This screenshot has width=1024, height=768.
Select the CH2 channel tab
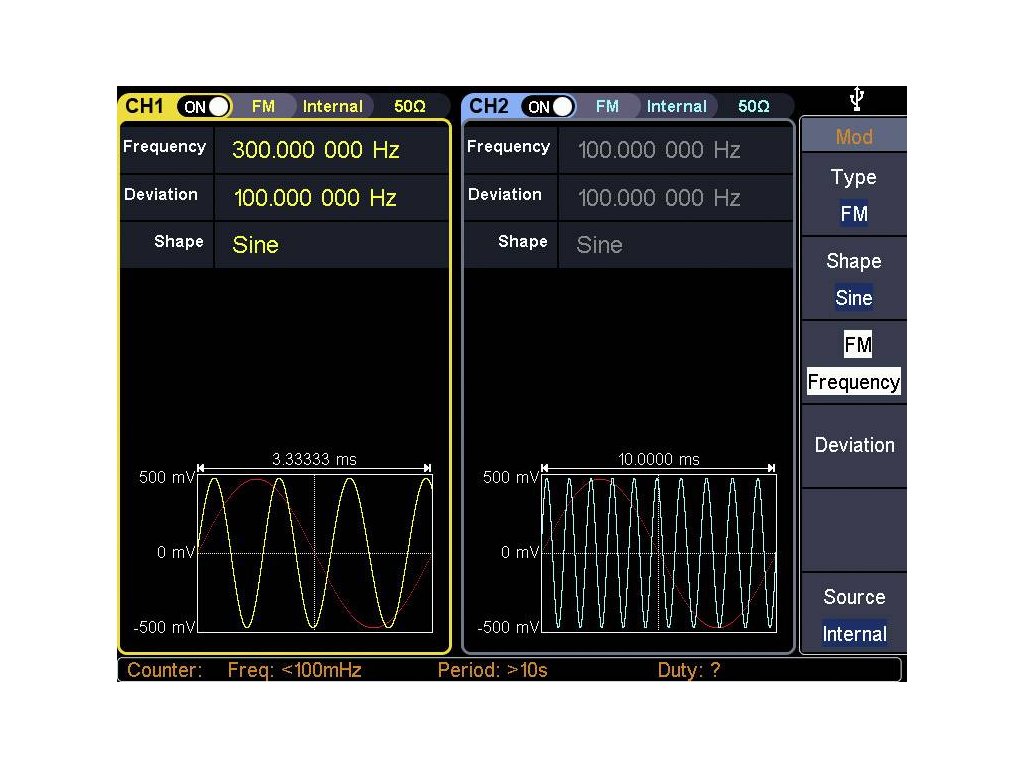pyautogui.click(x=489, y=106)
